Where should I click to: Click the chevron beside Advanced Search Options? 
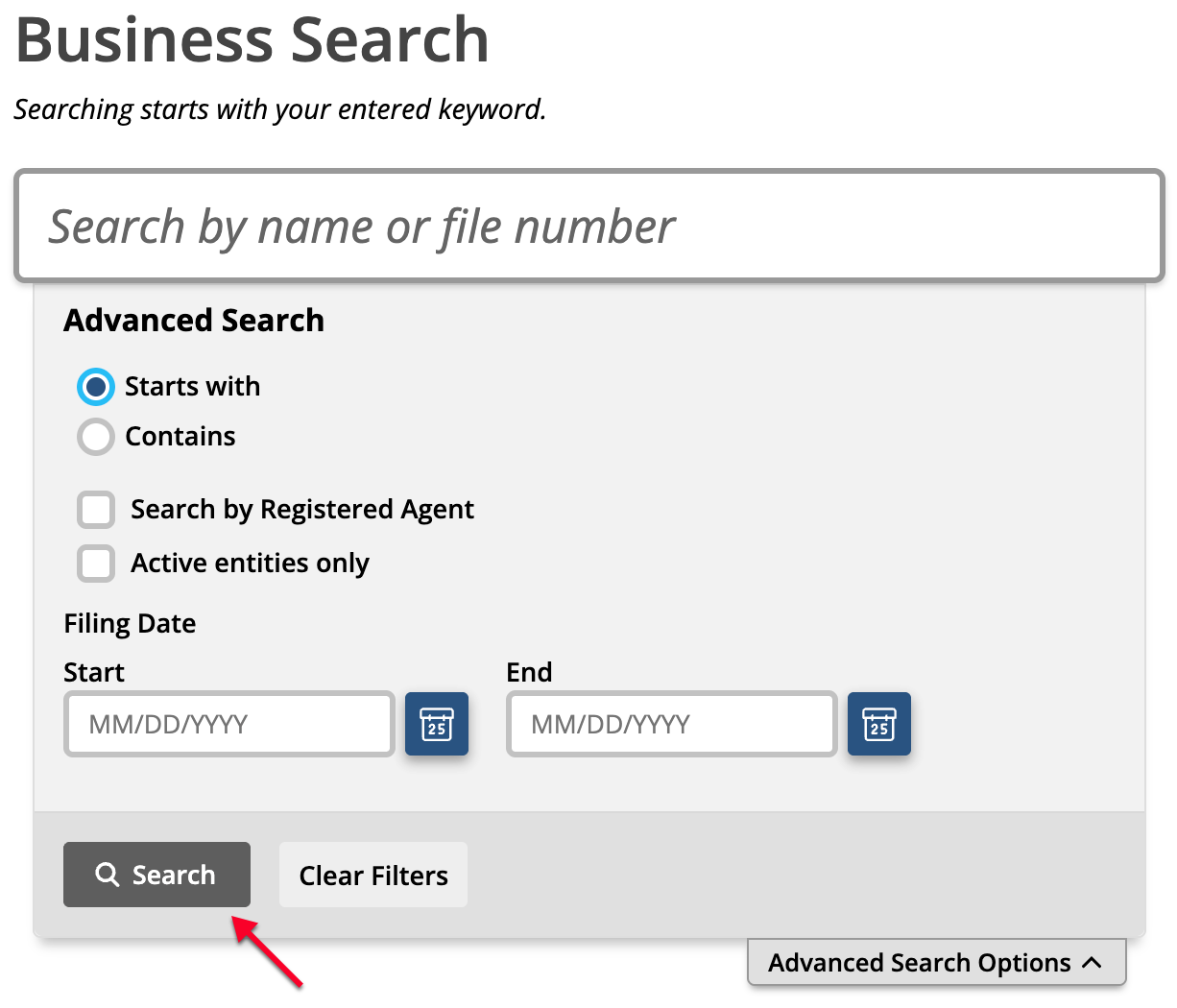tap(1092, 962)
